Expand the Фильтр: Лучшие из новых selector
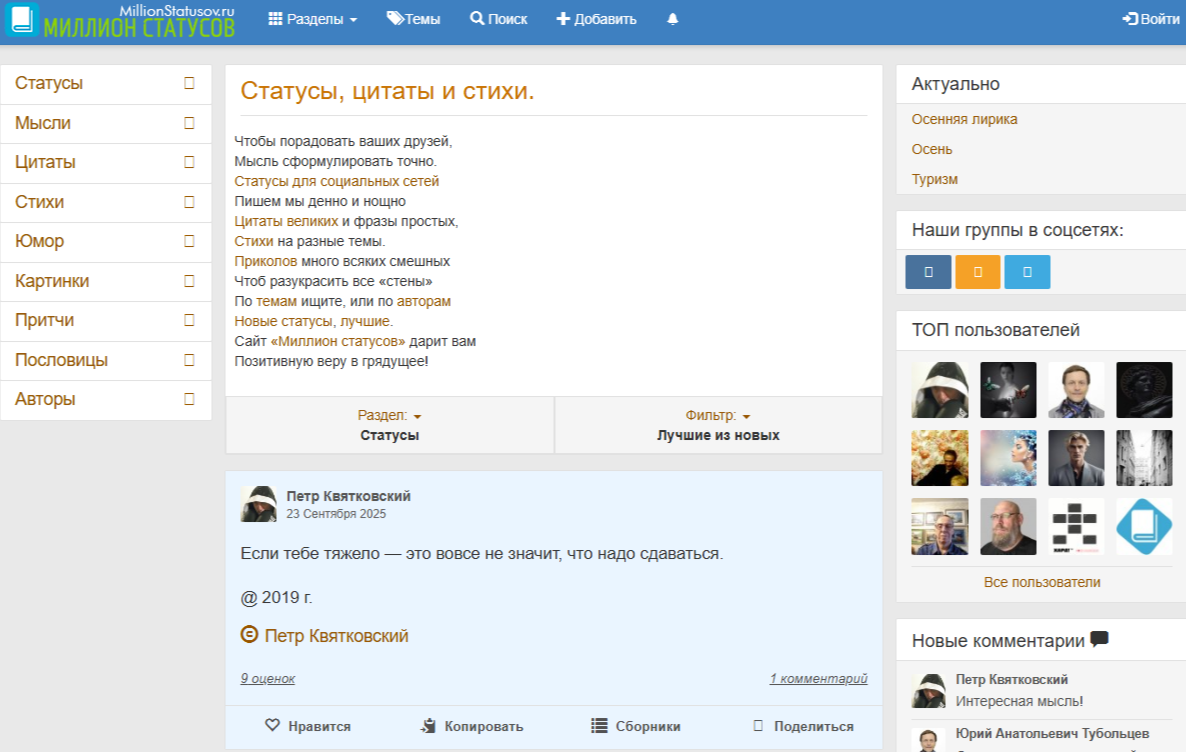Image resolution: width=1186 pixels, height=752 pixels. tap(718, 425)
